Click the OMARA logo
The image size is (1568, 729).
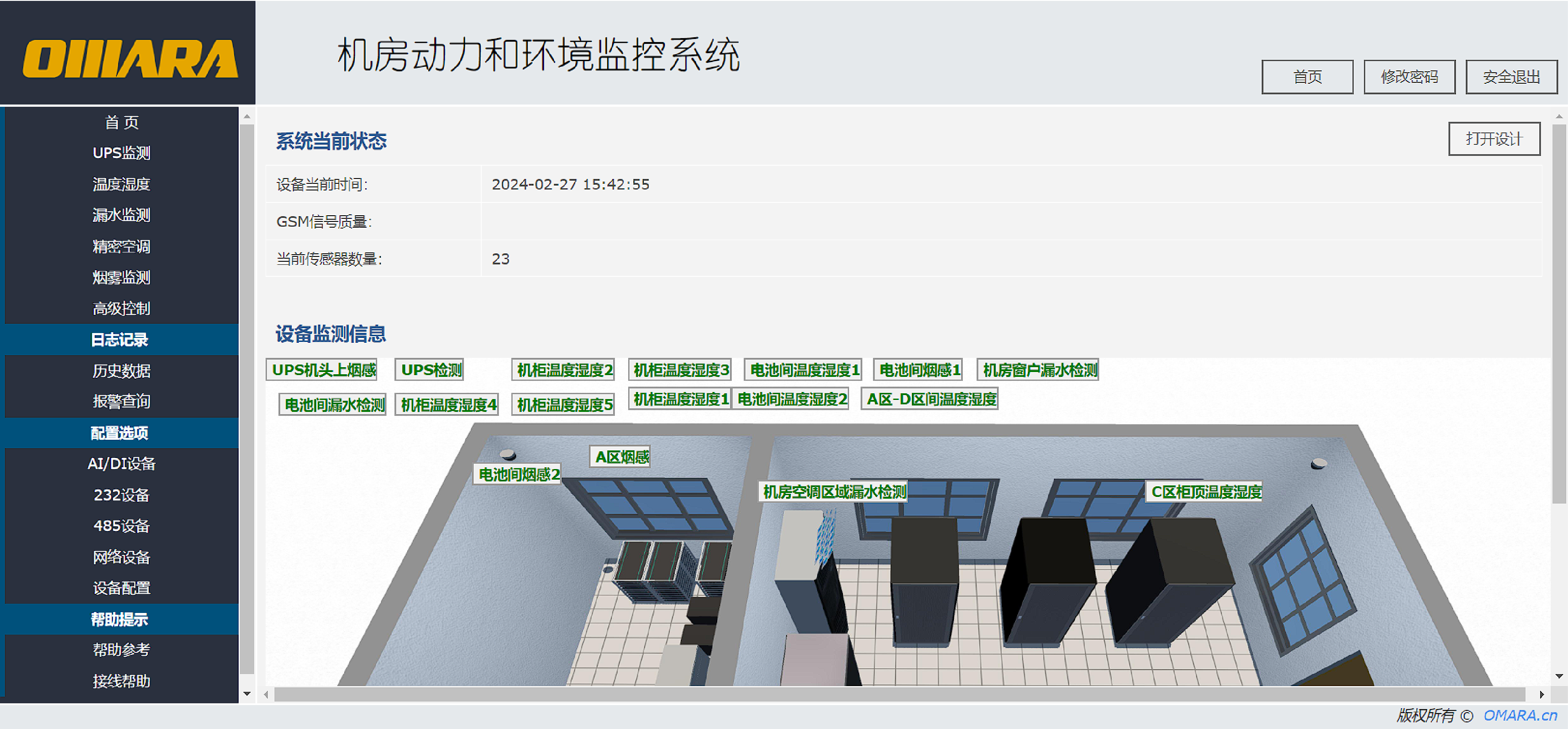[x=130, y=59]
